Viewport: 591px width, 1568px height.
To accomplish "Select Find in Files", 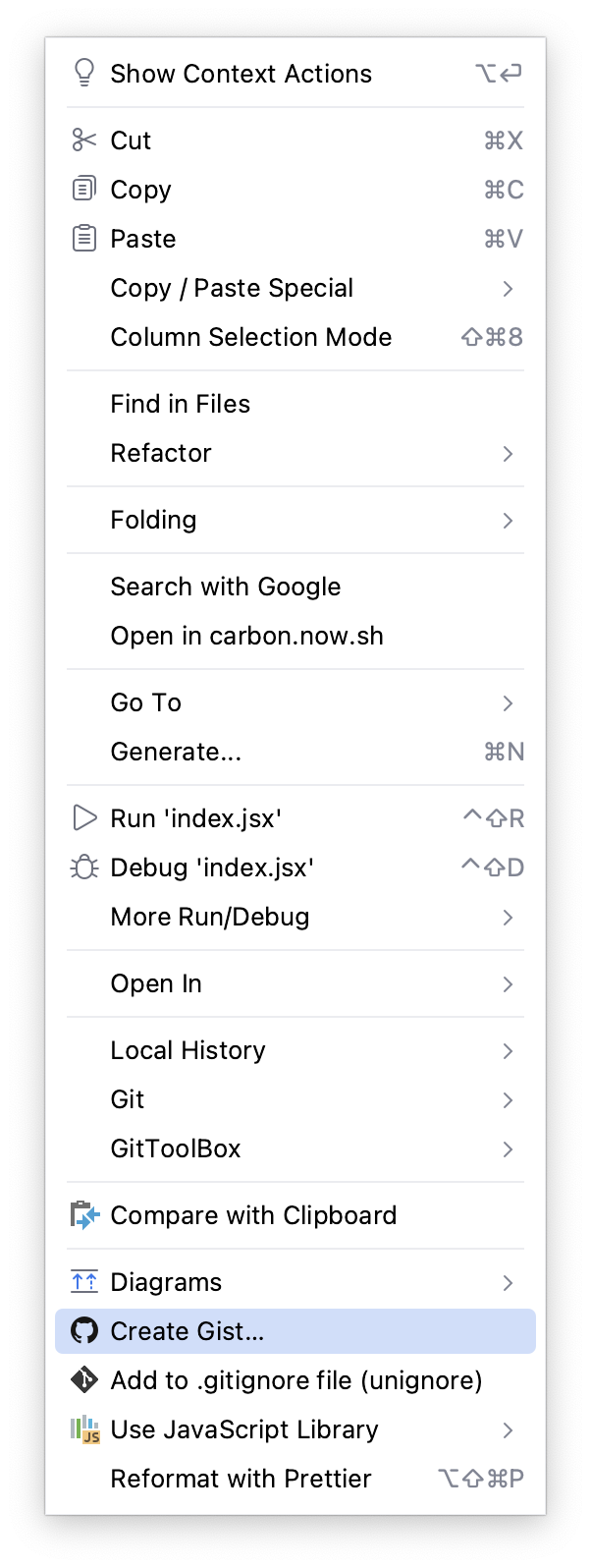I will (x=181, y=403).
